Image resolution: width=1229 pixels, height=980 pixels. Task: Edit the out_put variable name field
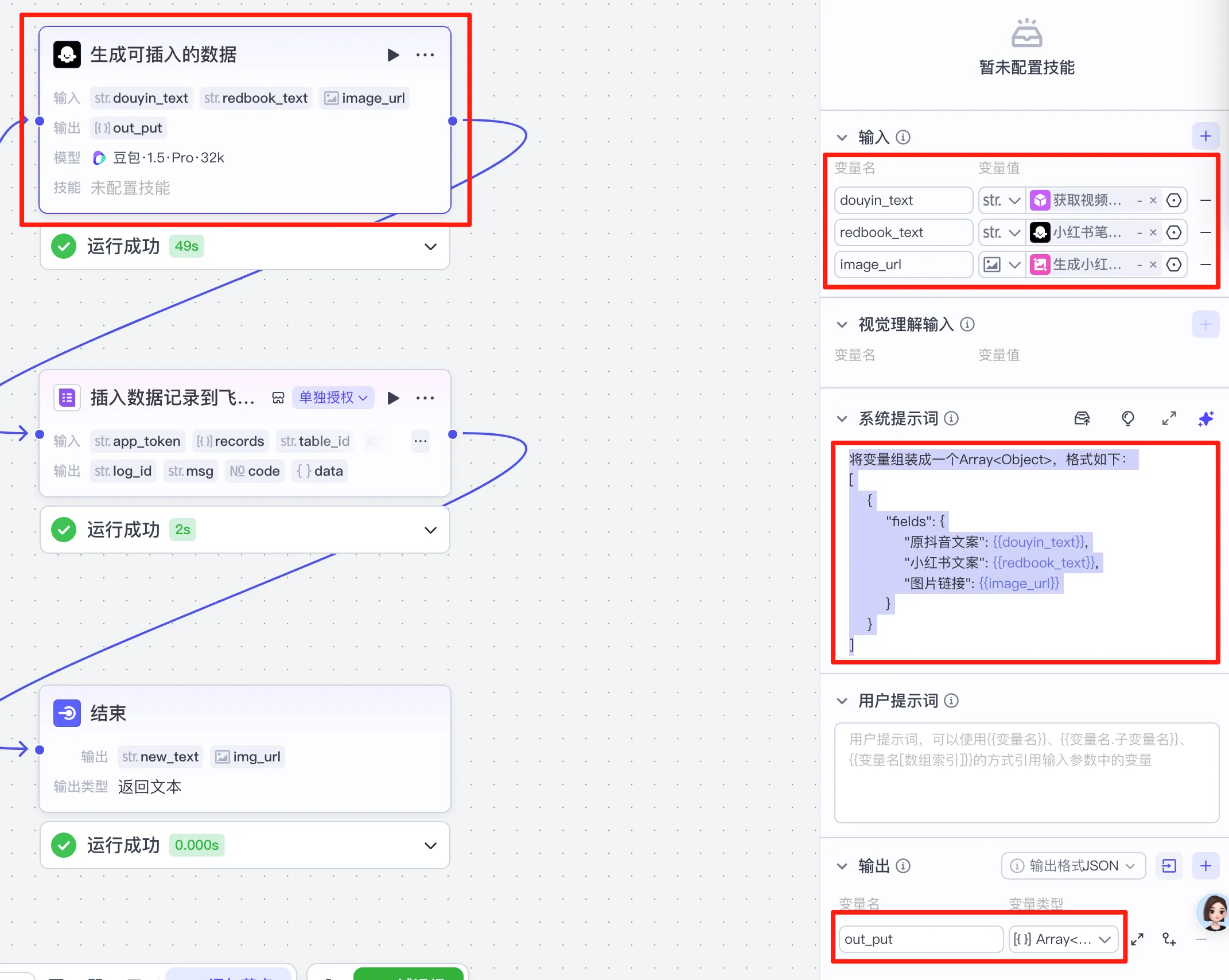(x=920, y=939)
